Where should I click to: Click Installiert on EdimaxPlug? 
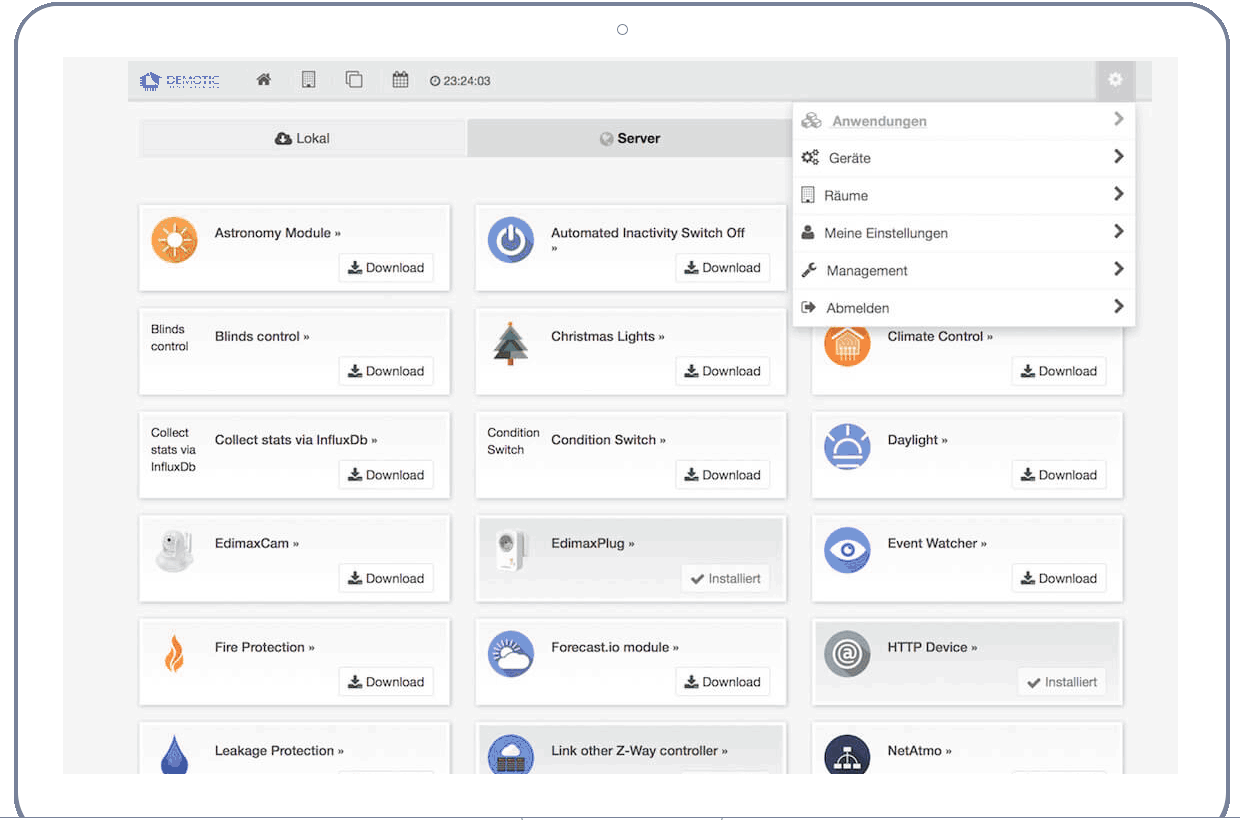(x=726, y=578)
